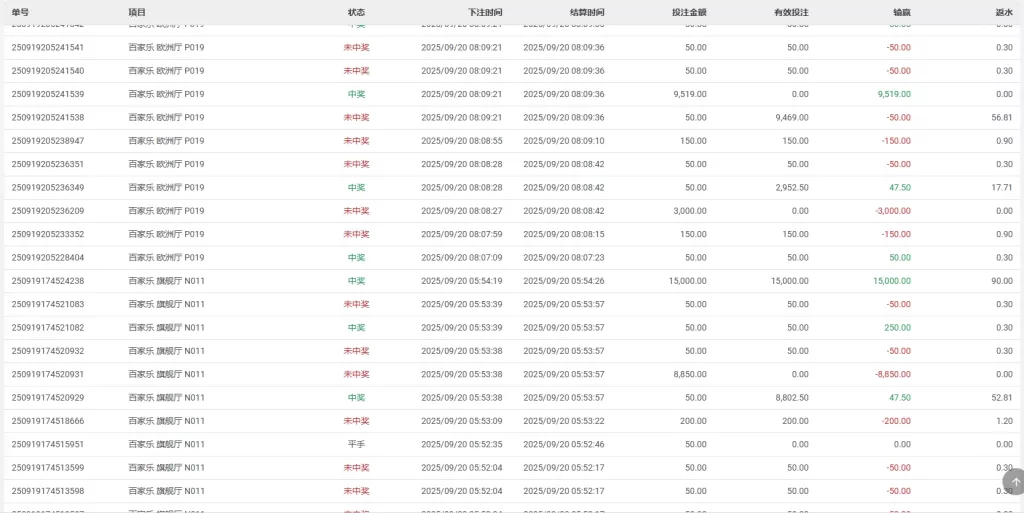Click the -8,850.00 loss amount

[x=892, y=374]
